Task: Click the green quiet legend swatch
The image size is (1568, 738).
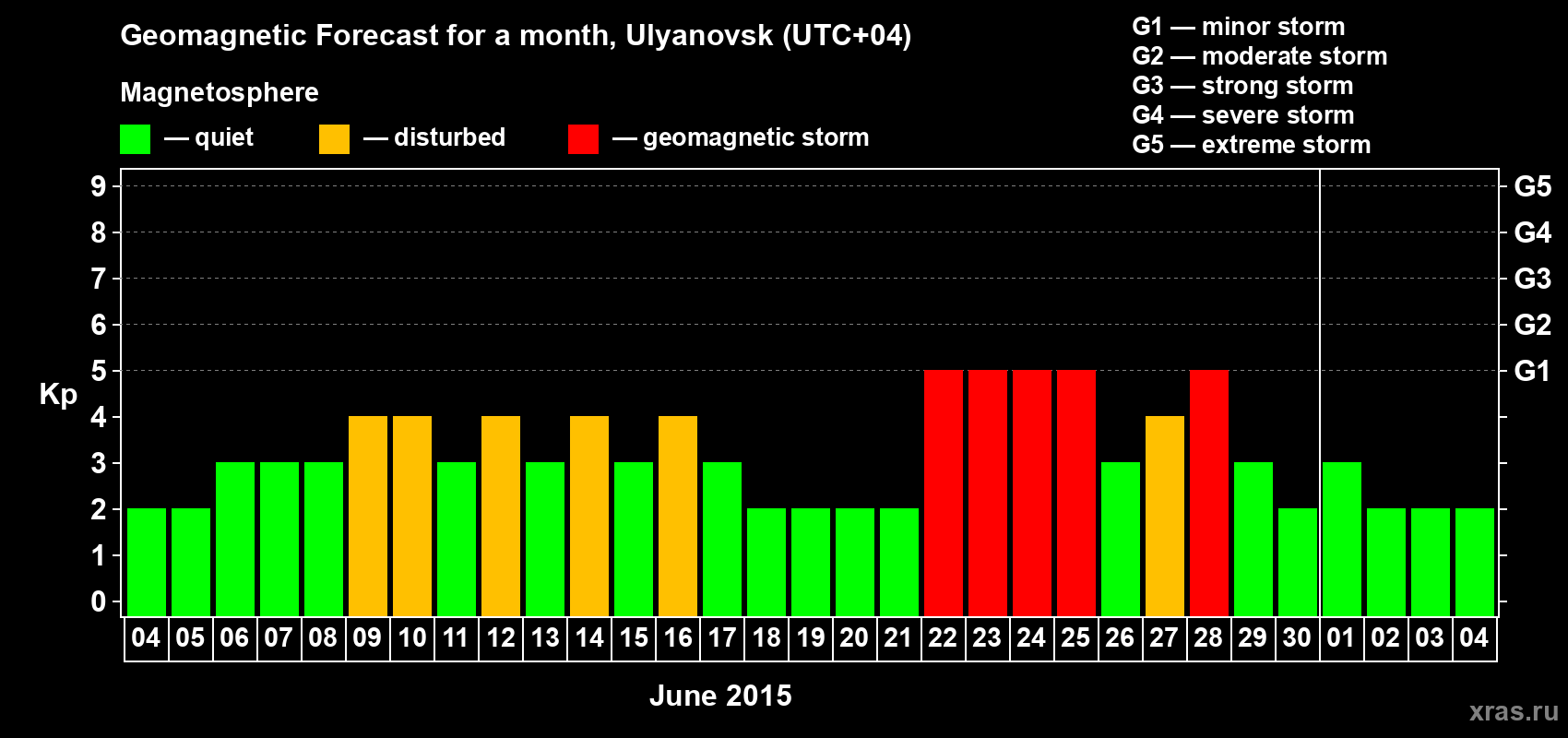Action: point(135,139)
